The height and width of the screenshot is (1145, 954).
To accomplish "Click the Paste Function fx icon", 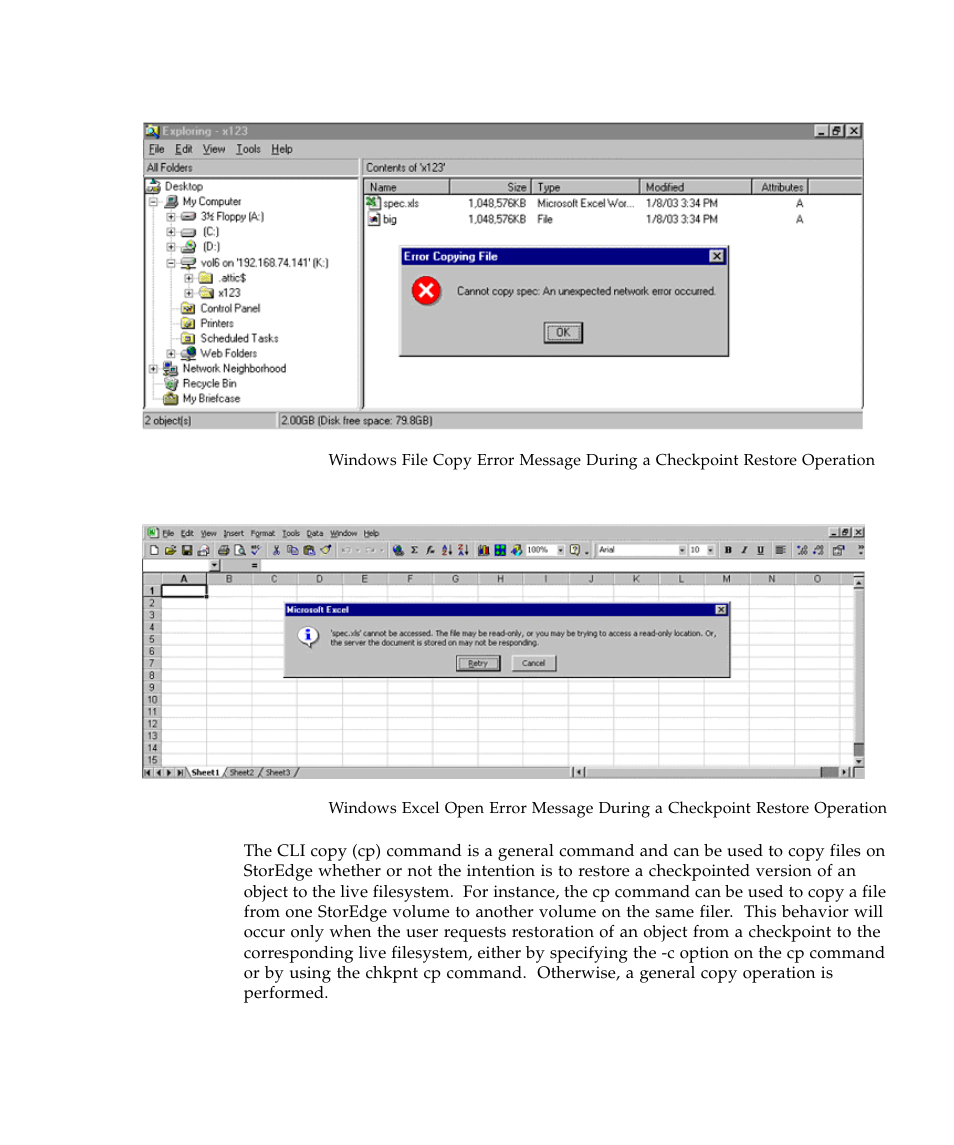I will (430, 551).
